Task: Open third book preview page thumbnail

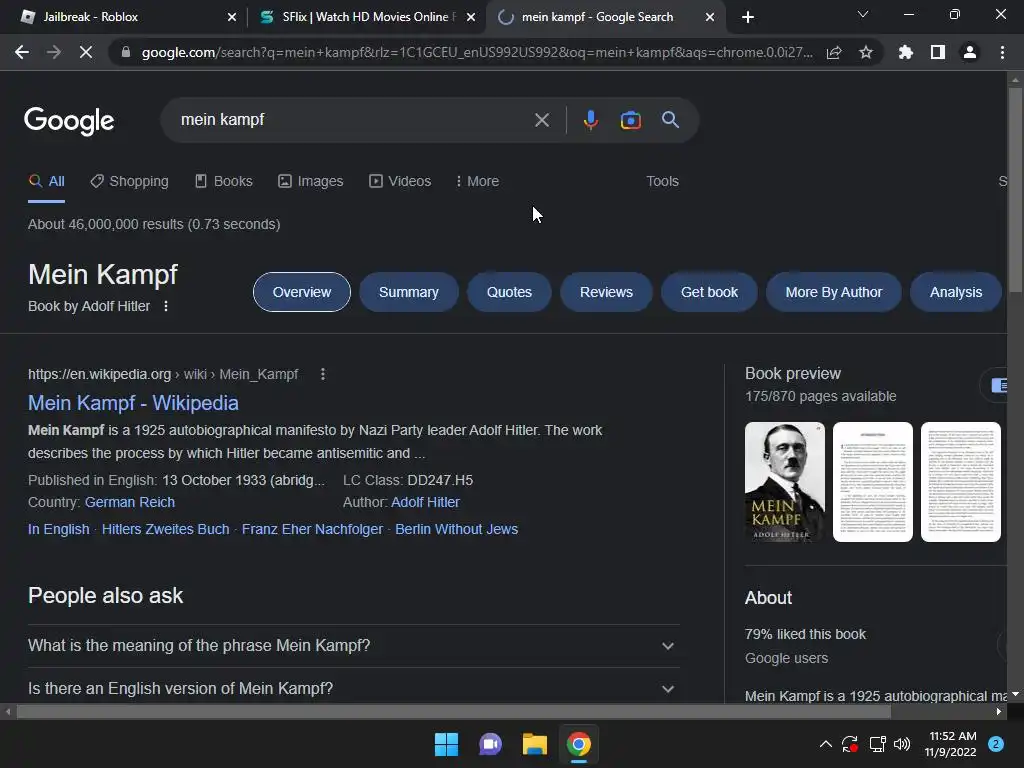Action: (x=961, y=482)
